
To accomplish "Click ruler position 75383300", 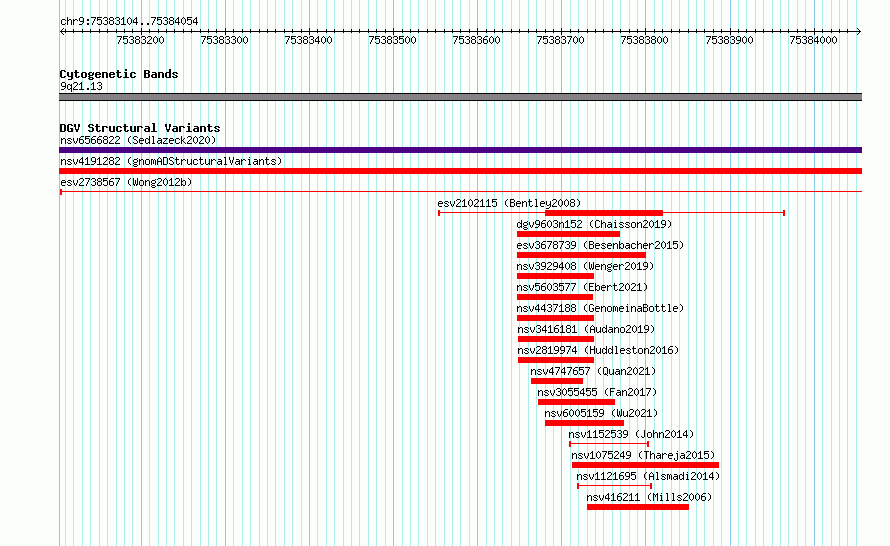I will 224,40.
